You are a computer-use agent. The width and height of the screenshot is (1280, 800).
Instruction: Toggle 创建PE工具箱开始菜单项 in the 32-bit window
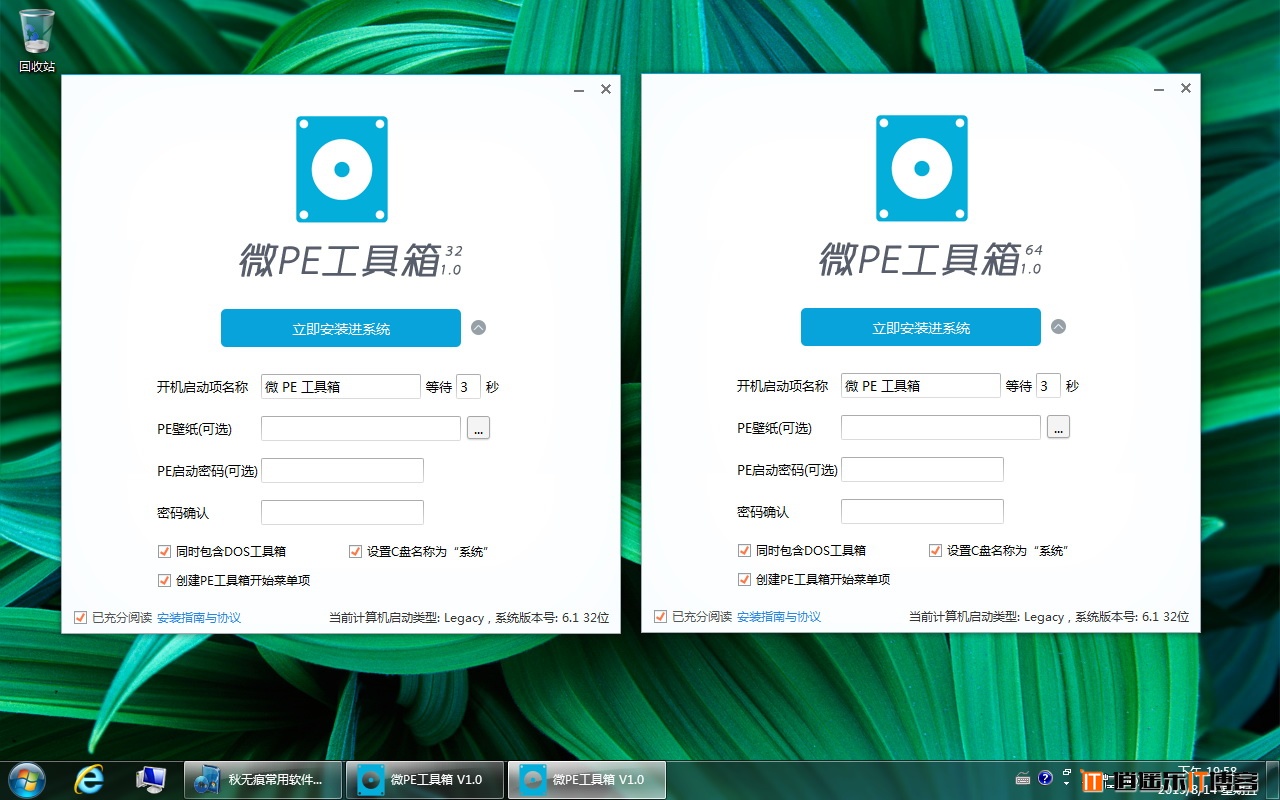tap(164, 580)
